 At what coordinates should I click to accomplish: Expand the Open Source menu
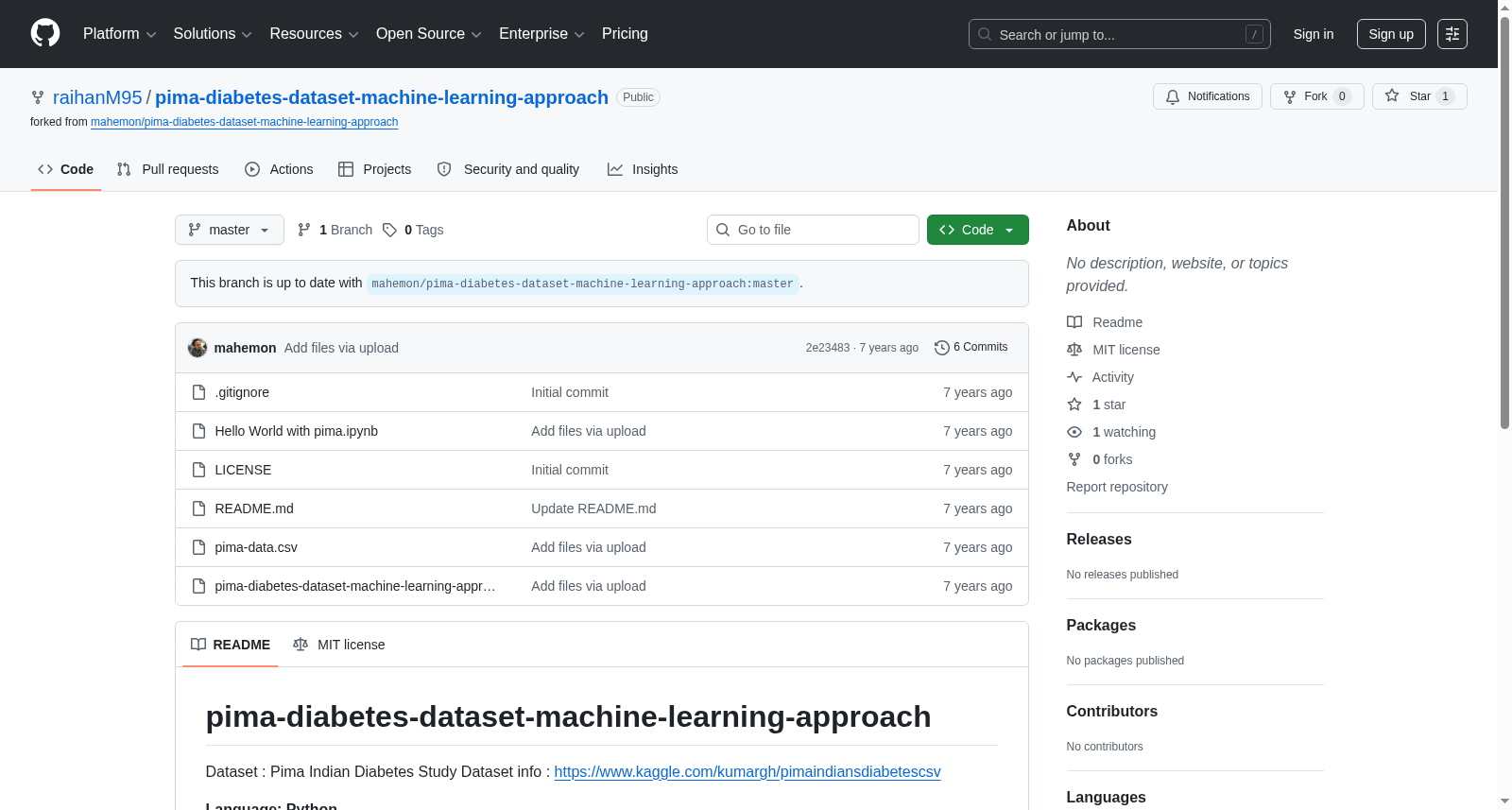429,34
